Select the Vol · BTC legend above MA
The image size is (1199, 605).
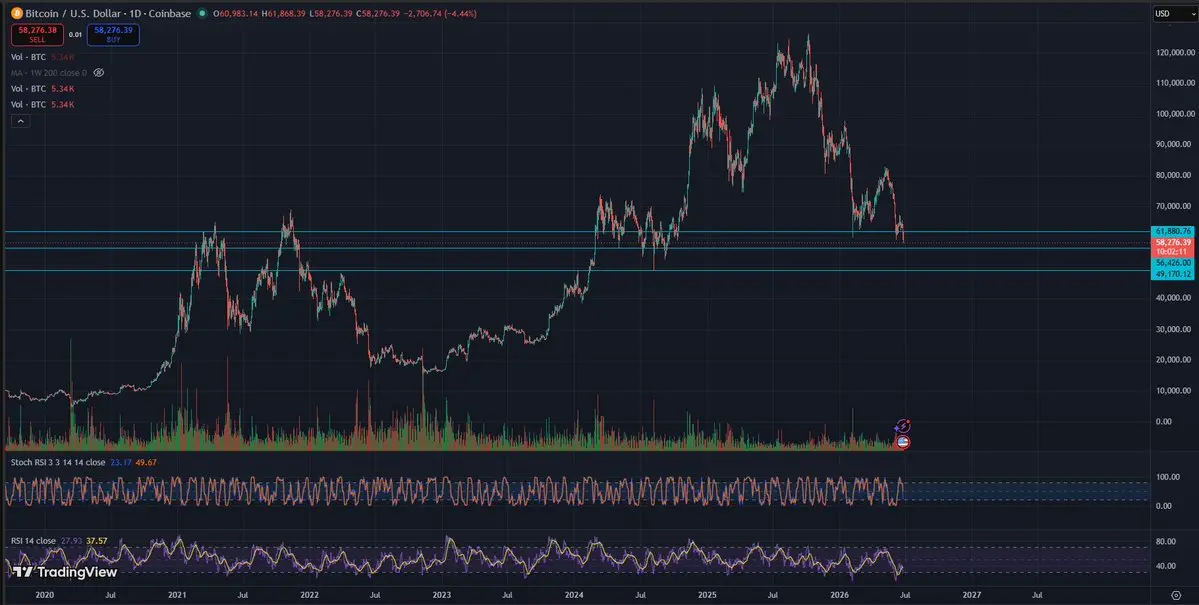[29, 57]
